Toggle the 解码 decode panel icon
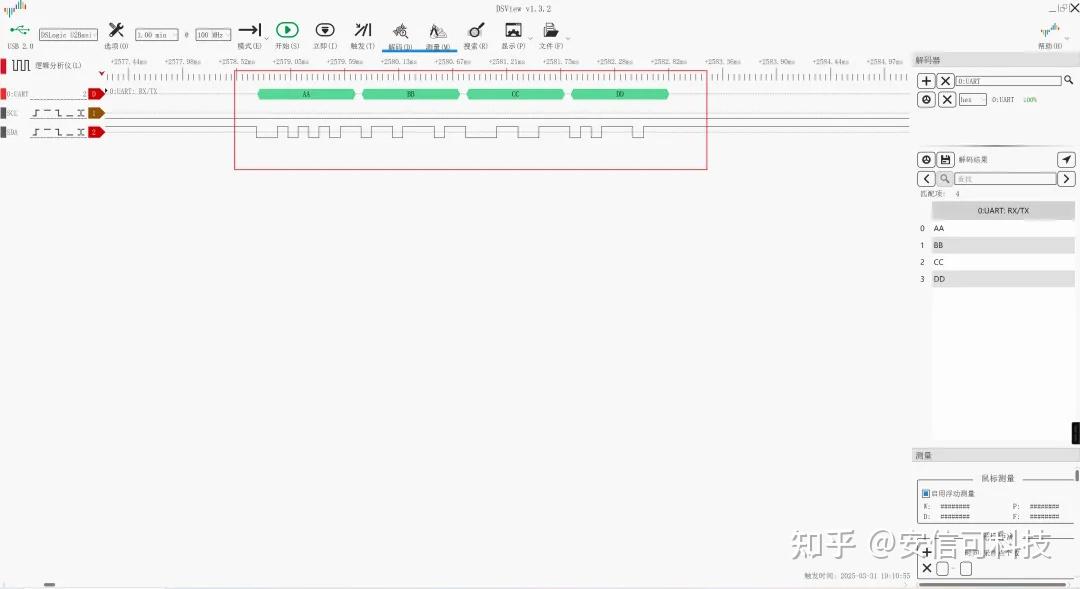Screen dimensions: 1080x589 click(400, 31)
